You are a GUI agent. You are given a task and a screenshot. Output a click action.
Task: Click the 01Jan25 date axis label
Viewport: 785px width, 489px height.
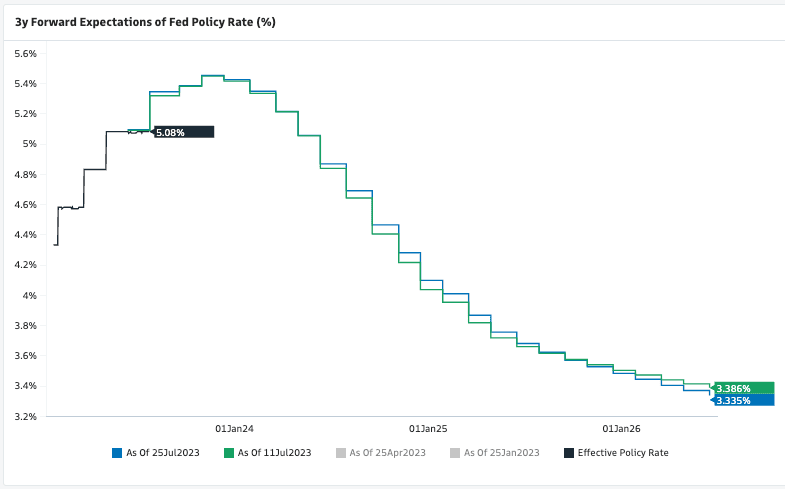pyautogui.click(x=429, y=428)
